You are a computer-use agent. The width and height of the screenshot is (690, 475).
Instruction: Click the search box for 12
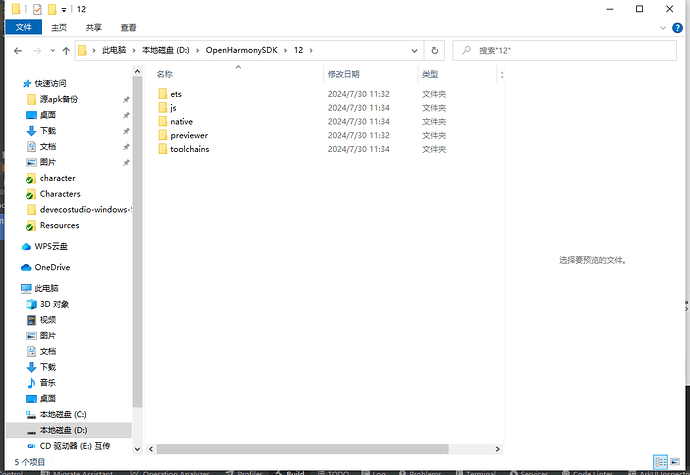(565, 51)
